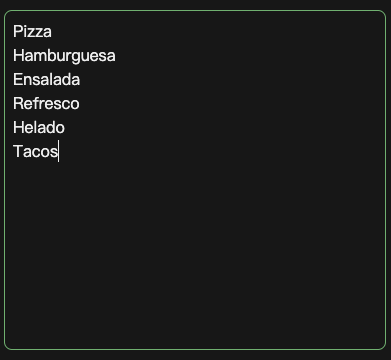Place cursor right after the word Hamburguesa
This screenshot has height=360, width=391.
coord(116,56)
